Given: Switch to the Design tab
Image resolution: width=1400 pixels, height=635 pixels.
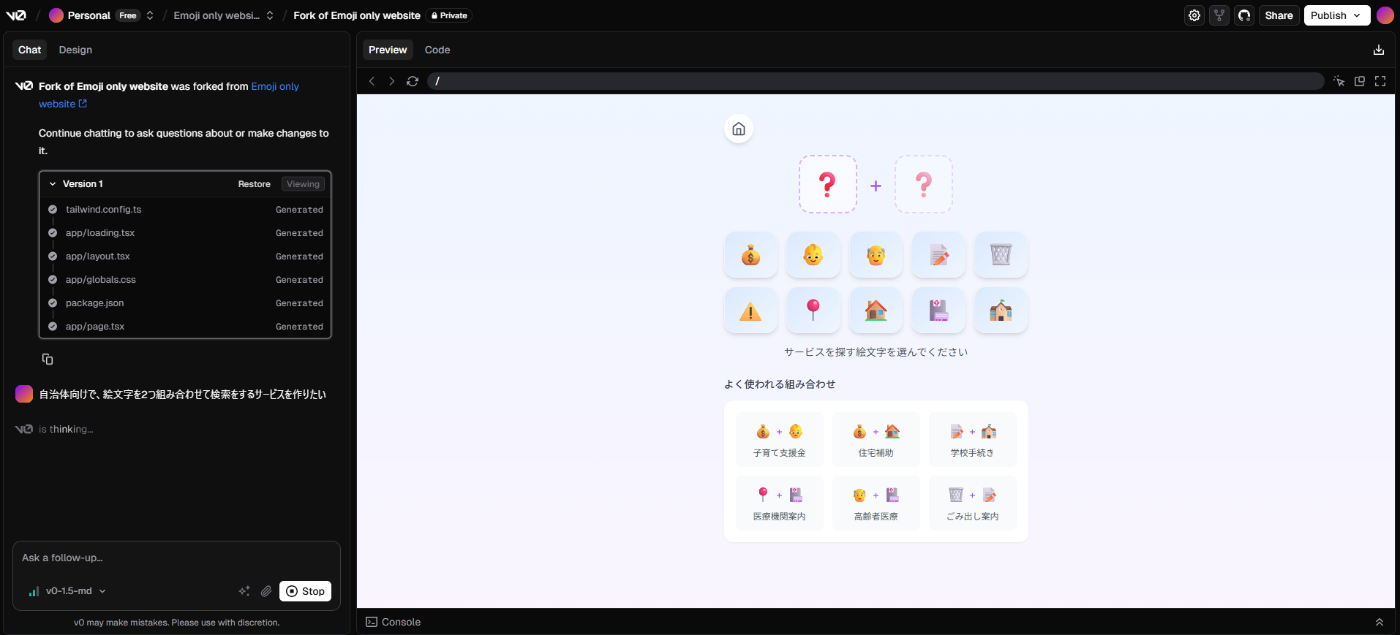Looking at the screenshot, I should pos(75,50).
